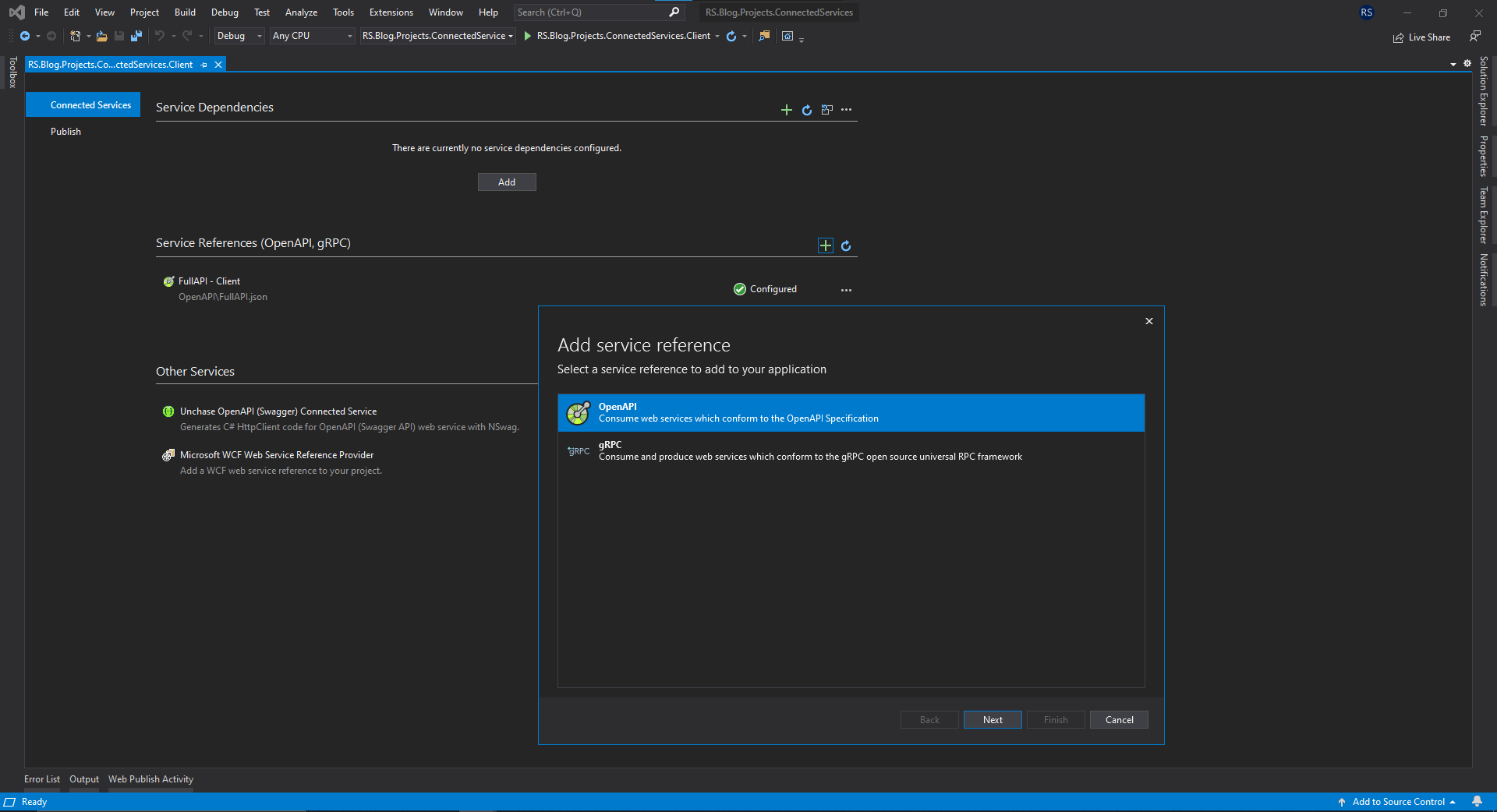Click Cancel in Add service reference dialog
The width and height of the screenshot is (1497, 812).
coord(1119,720)
